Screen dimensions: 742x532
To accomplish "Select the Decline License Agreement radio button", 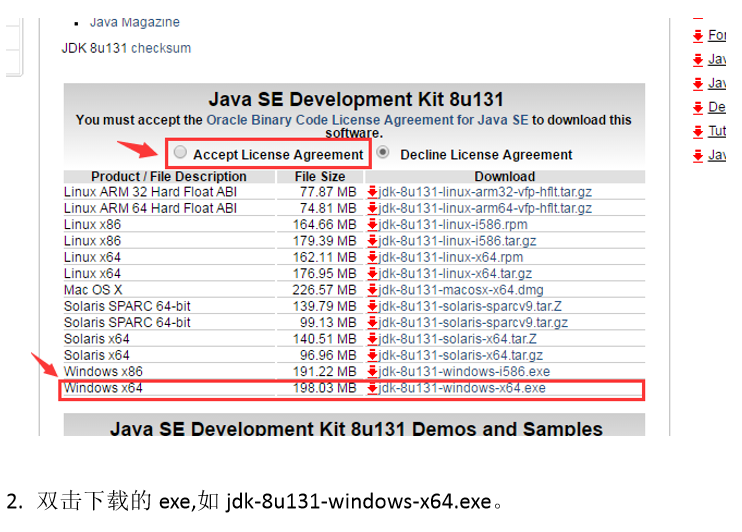I will pos(383,152).
